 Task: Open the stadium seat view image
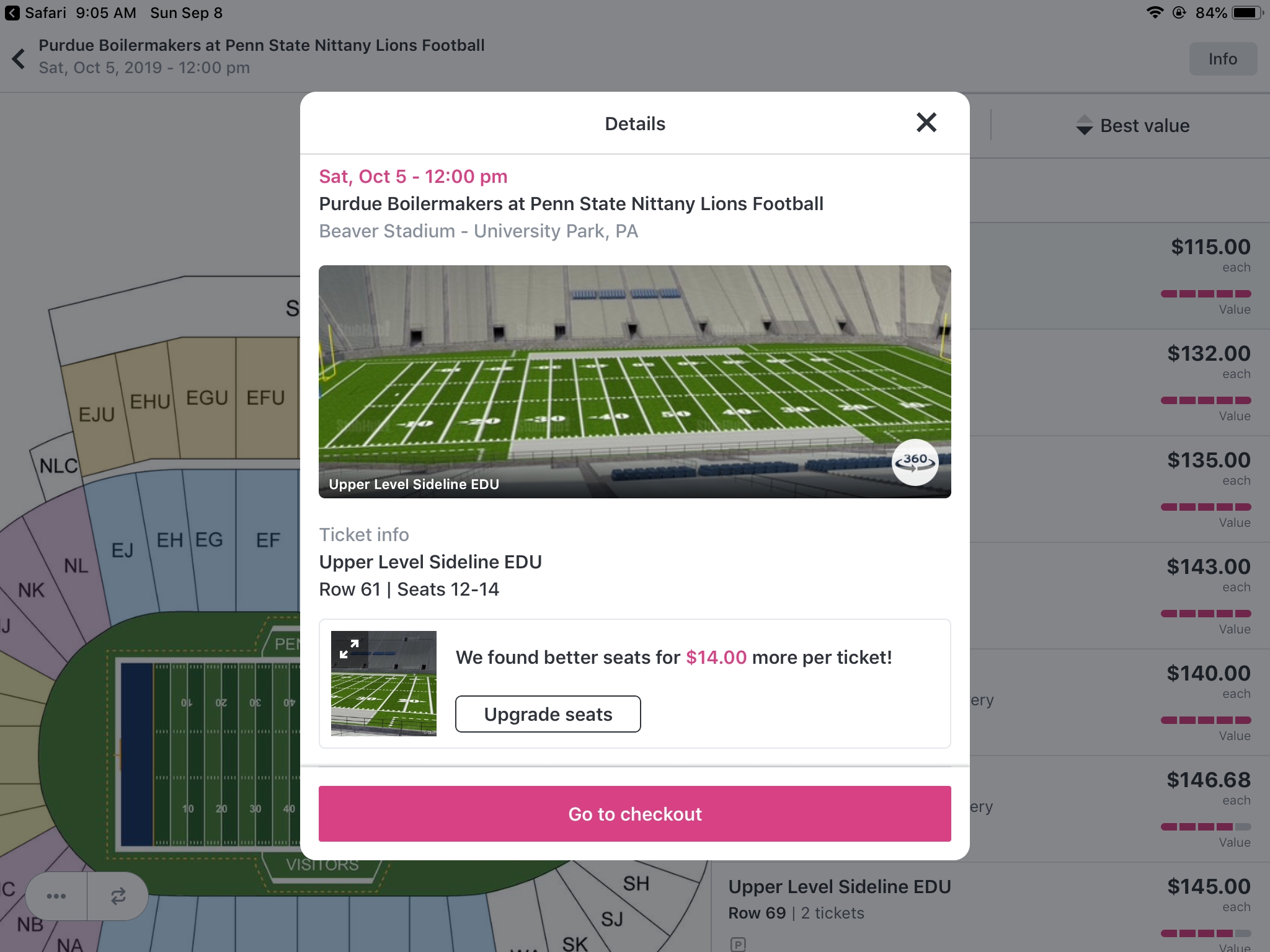point(634,381)
